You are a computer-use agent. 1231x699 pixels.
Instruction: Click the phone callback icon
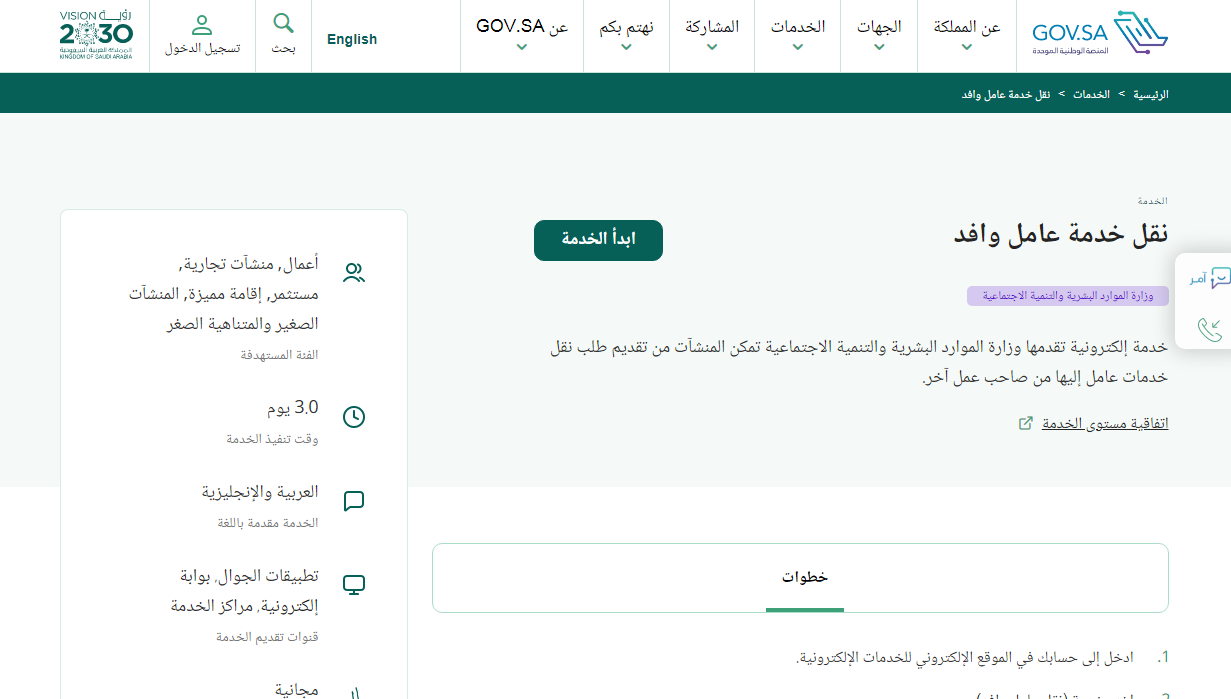pos(1209,329)
